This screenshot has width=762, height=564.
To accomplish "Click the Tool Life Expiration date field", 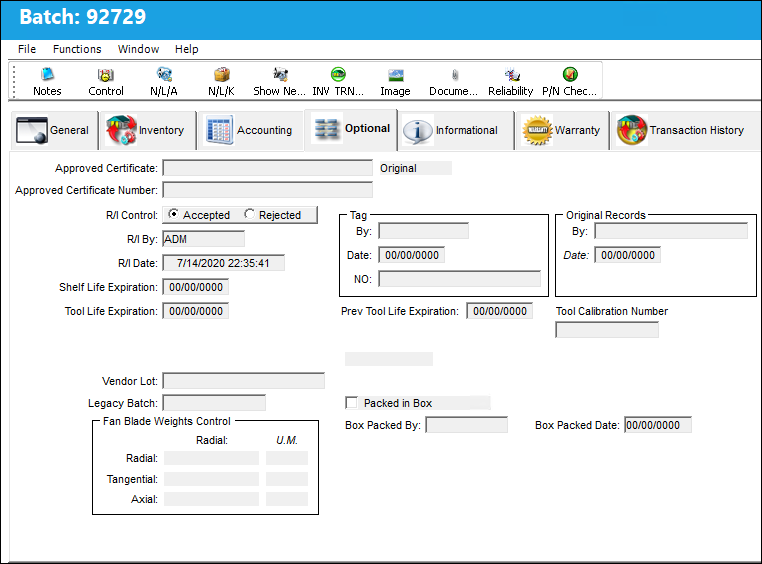I will pos(196,311).
